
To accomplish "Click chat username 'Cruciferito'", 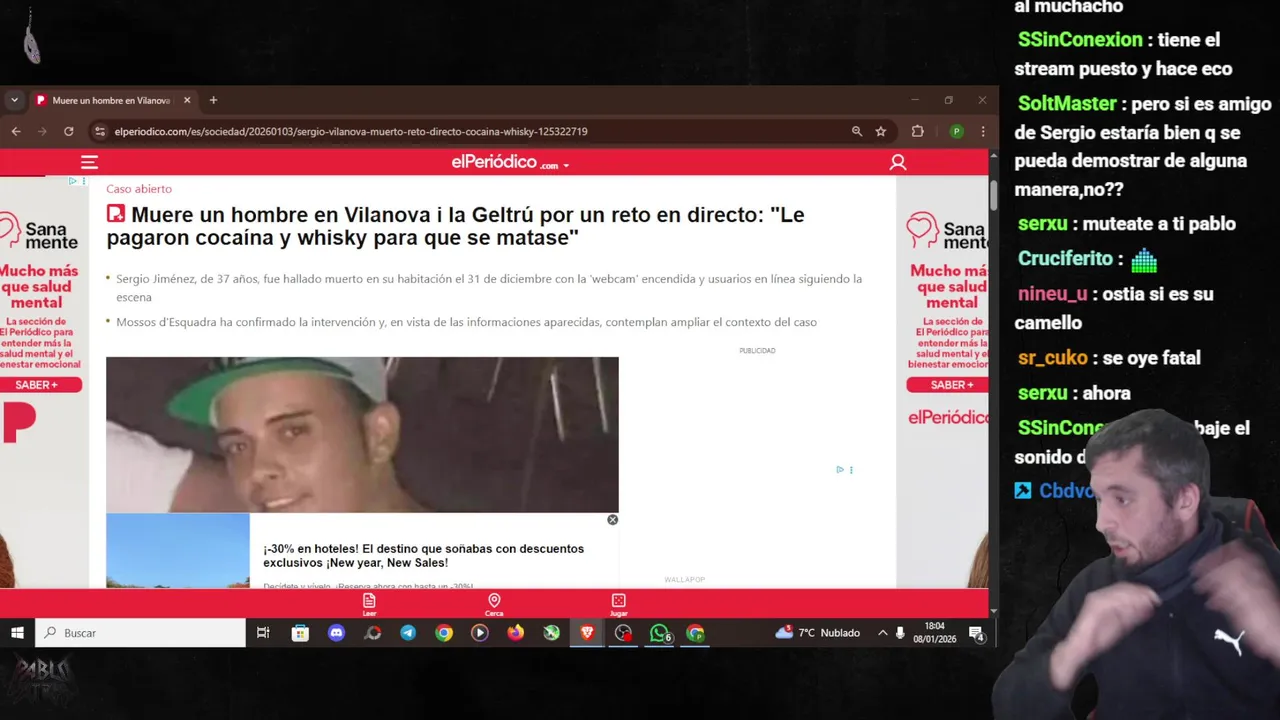I will pyautogui.click(x=1065, y=259).
